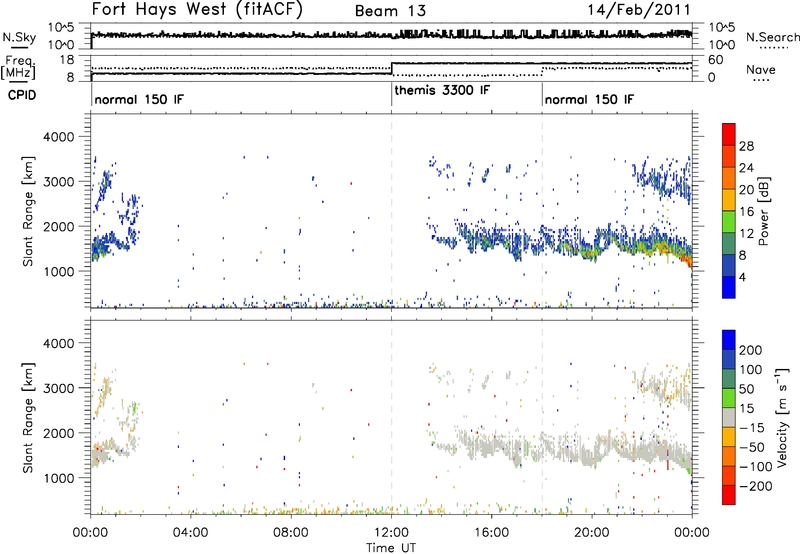This screenshot has width=800, height=554.
Task: Select the gray Velocity segment between 15 and -15
Action: (x=729, y=418)
